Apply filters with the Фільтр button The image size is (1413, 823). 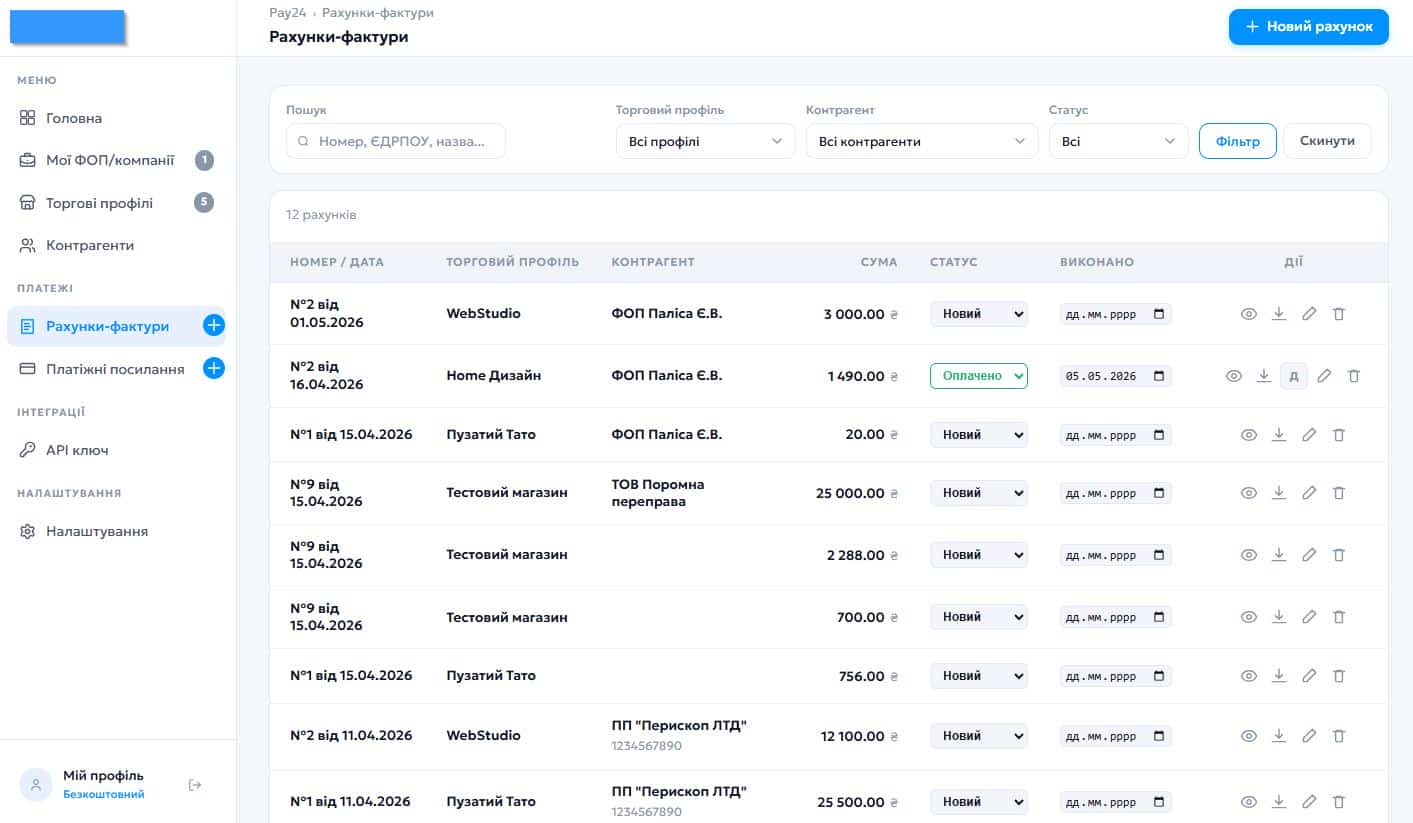coord(1238,141)
